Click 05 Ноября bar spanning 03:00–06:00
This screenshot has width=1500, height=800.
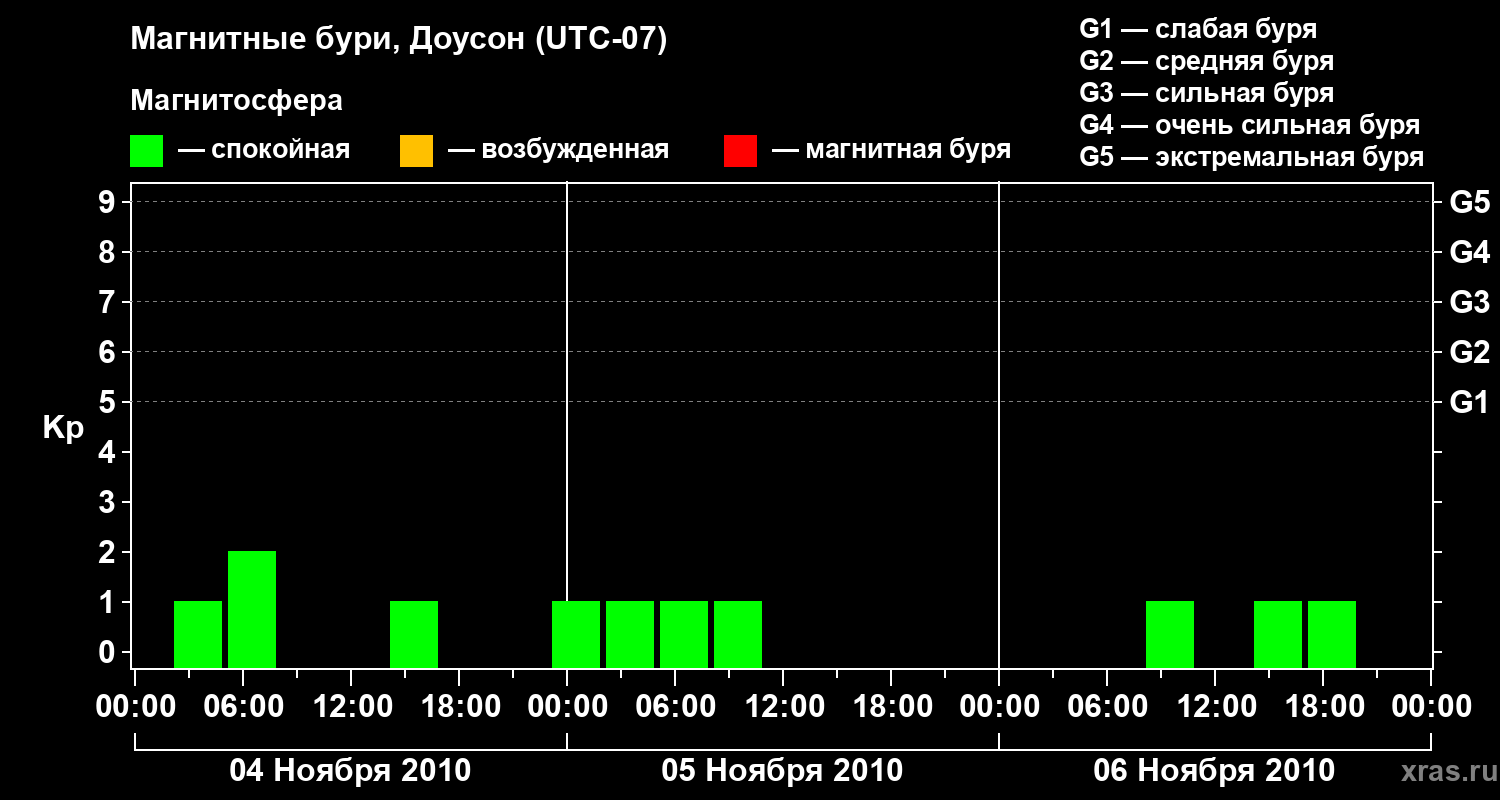pos(630,634)
